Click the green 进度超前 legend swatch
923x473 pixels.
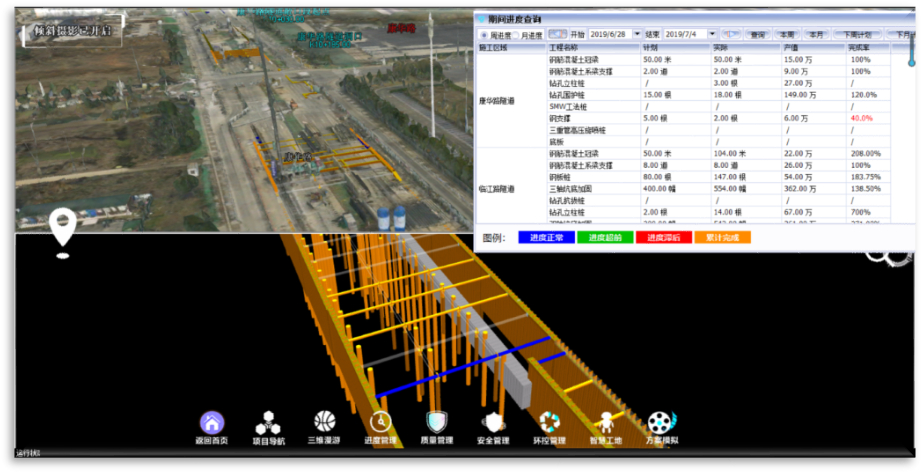604,238
